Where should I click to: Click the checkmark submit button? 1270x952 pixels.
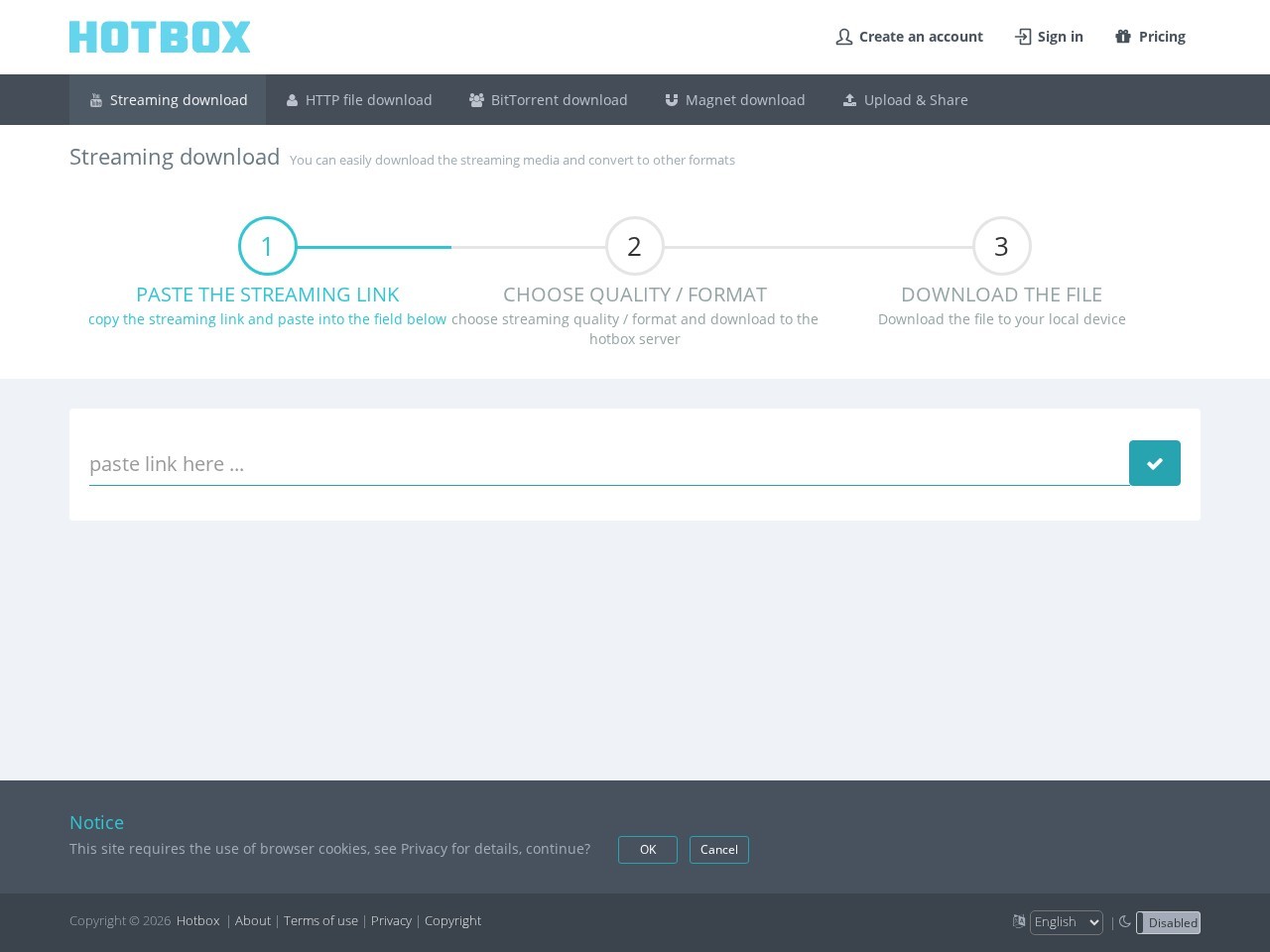coord(1154,463)
